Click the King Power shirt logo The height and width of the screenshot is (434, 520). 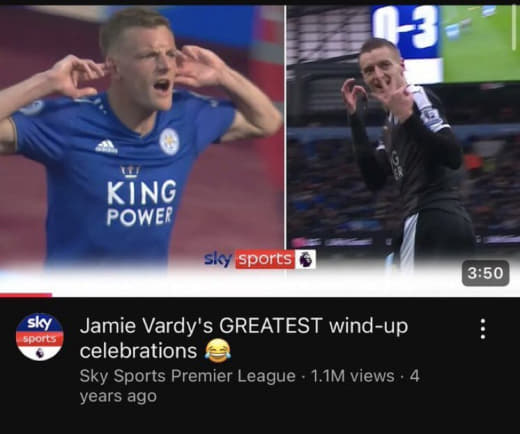[x=141, y=197]
